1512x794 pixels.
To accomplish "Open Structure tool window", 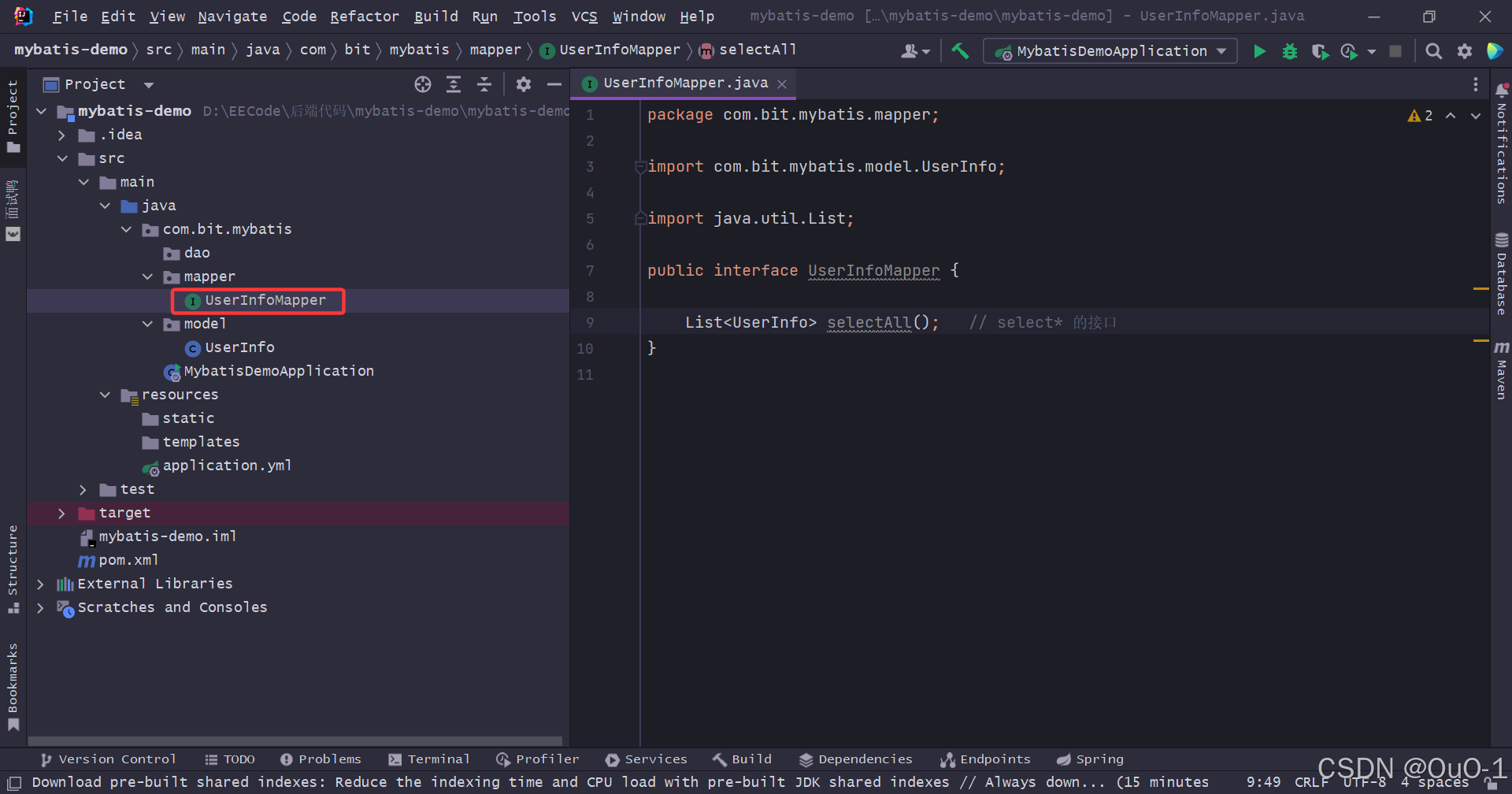I will tap(13, 569).
